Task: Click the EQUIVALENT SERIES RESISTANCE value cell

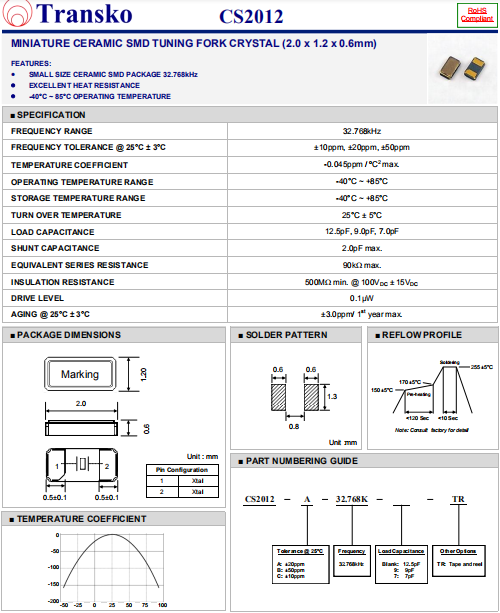Action: pyautogui.click(x=362, y=265)
